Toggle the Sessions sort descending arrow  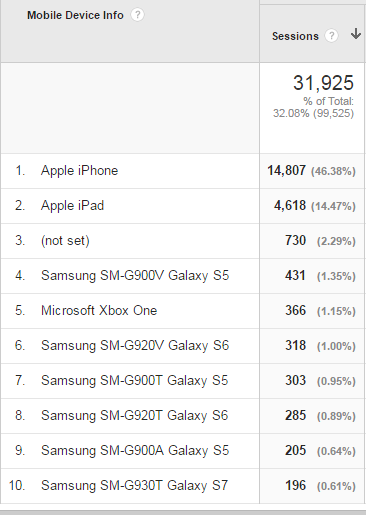[356, 34]
